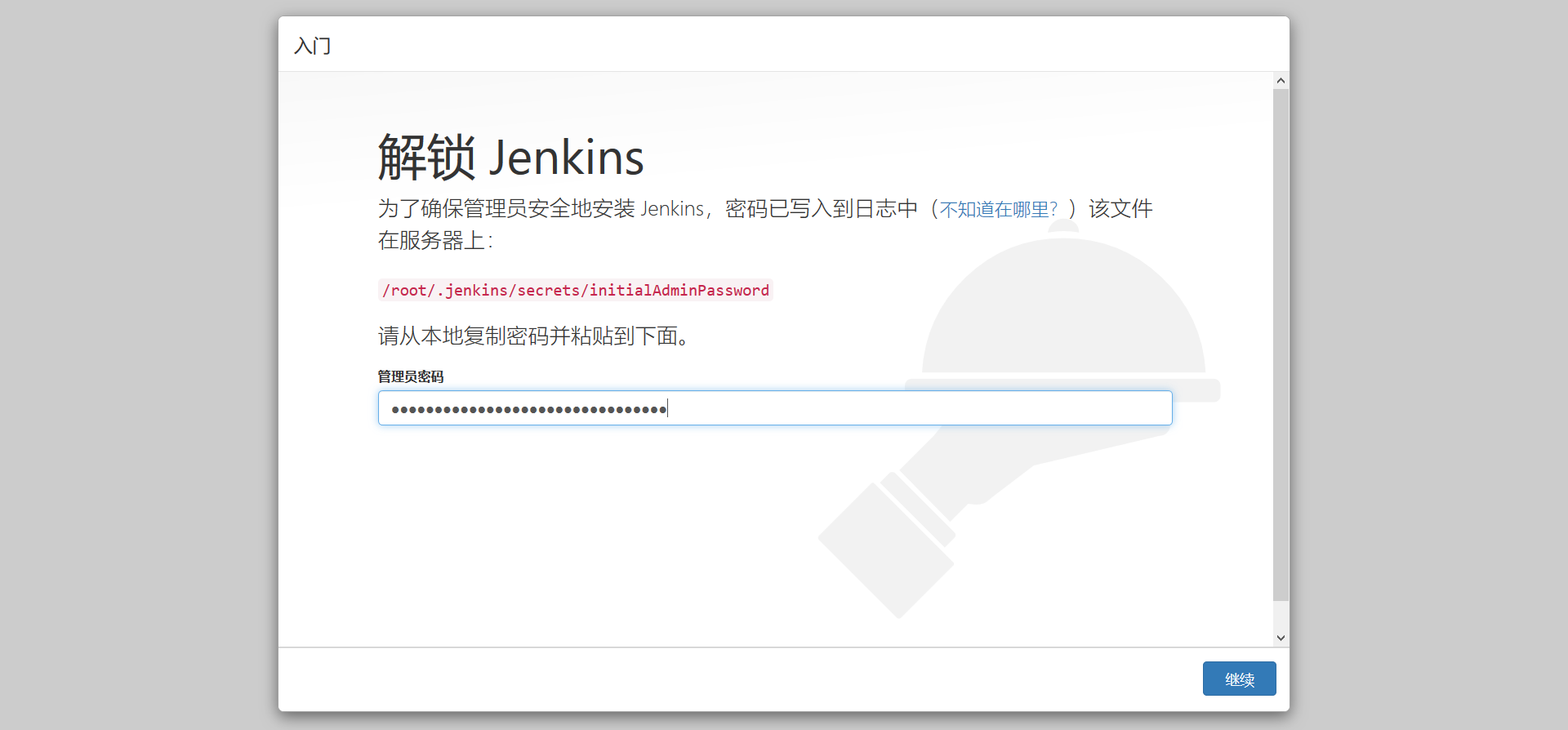Select the /root/.jenkins/secrets/initialAdminPassword path text
Image resolution: width=1568 pixels, height=730 pixels.
[576, 290]
